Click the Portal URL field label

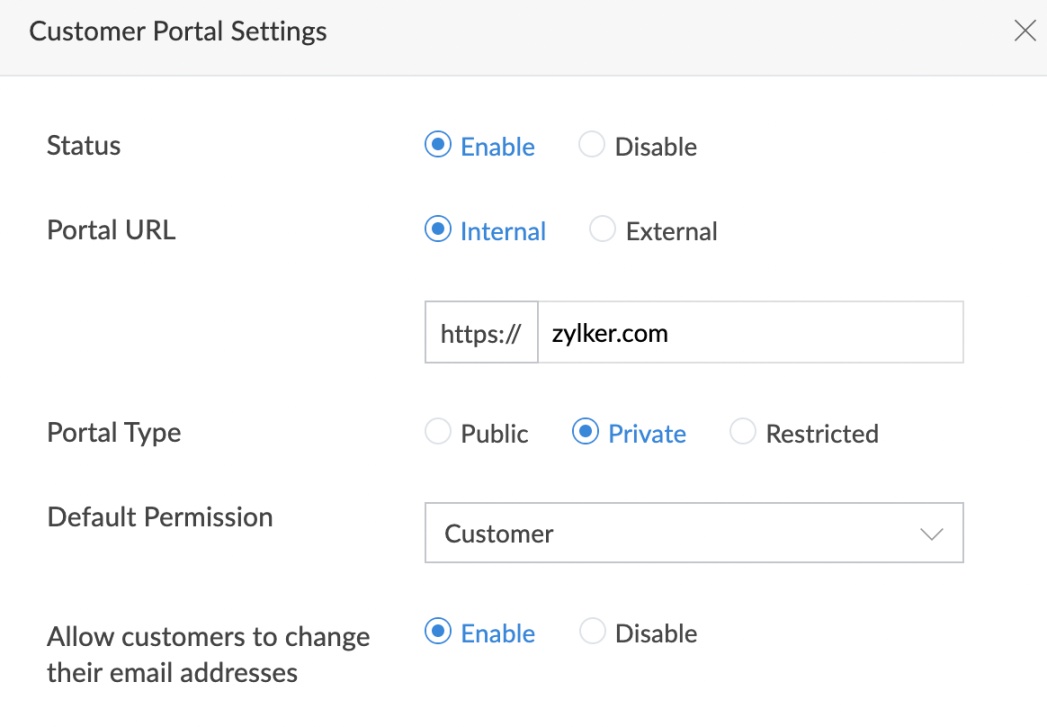[x=111, y=230]
